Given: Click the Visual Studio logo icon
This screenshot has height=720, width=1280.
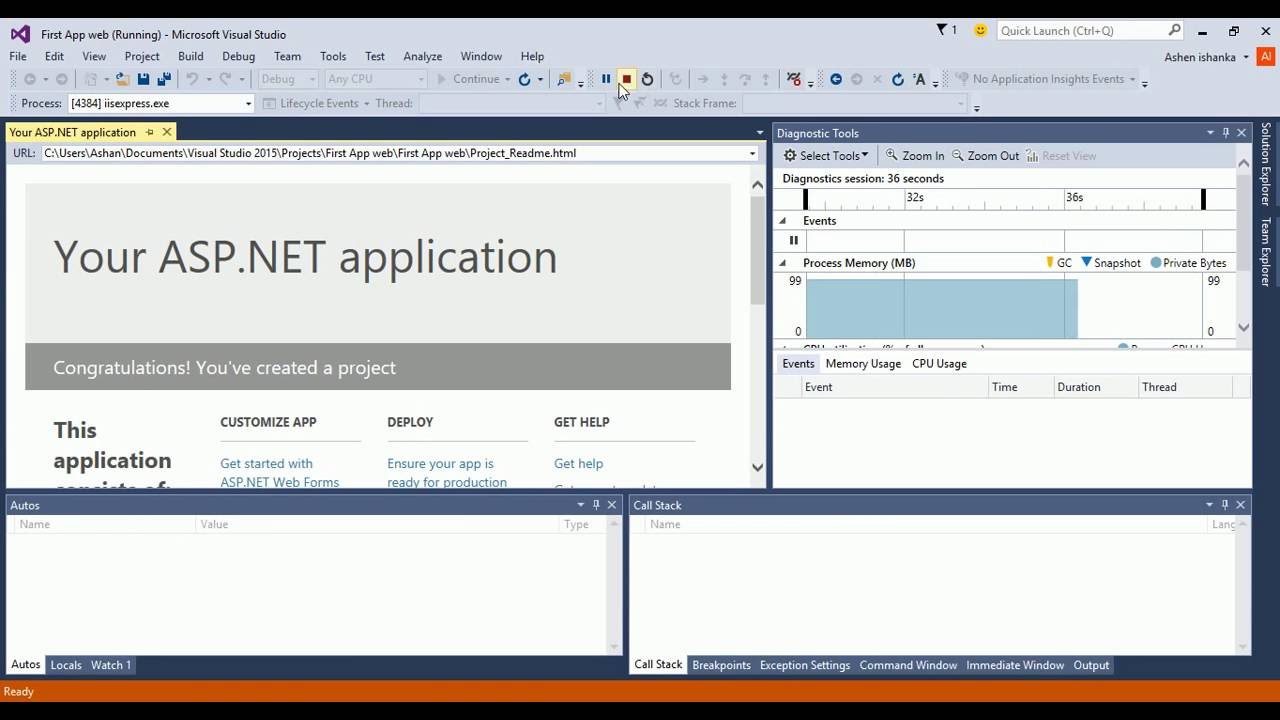Looking at the screenshot, I should point(20,34).
